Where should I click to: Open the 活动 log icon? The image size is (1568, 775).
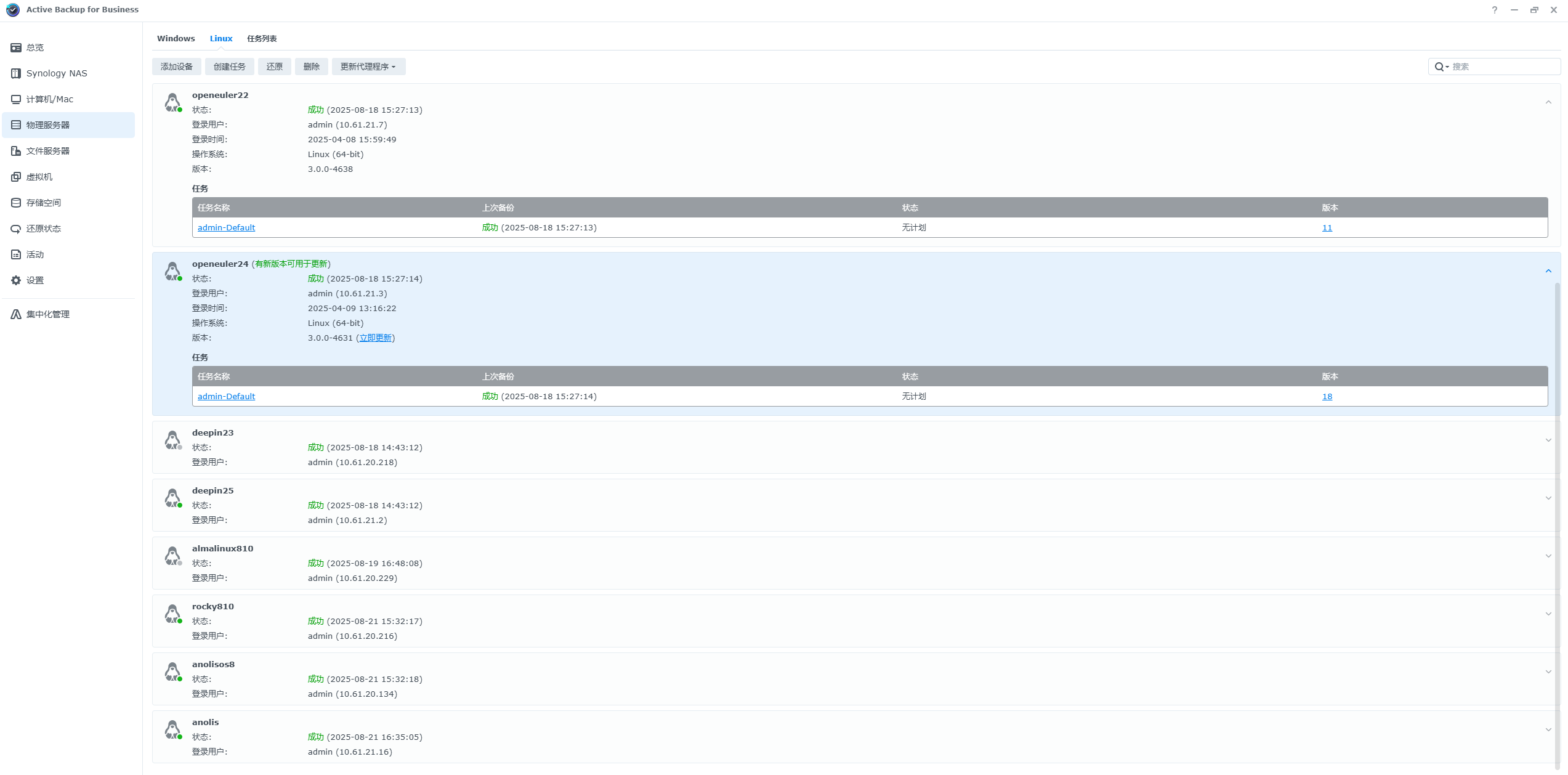(16, 254)
